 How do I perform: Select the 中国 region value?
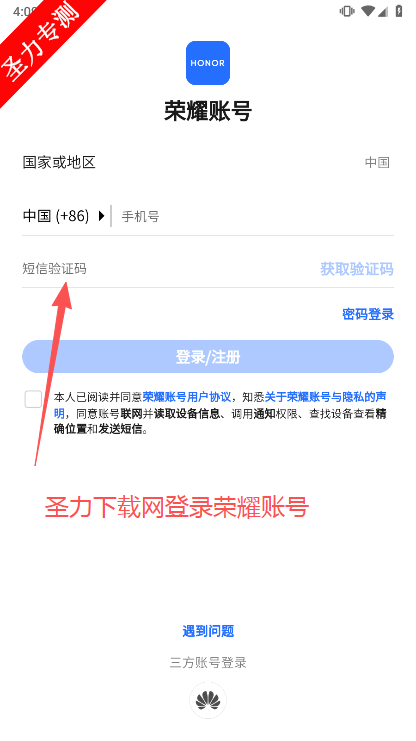[377, 163]
